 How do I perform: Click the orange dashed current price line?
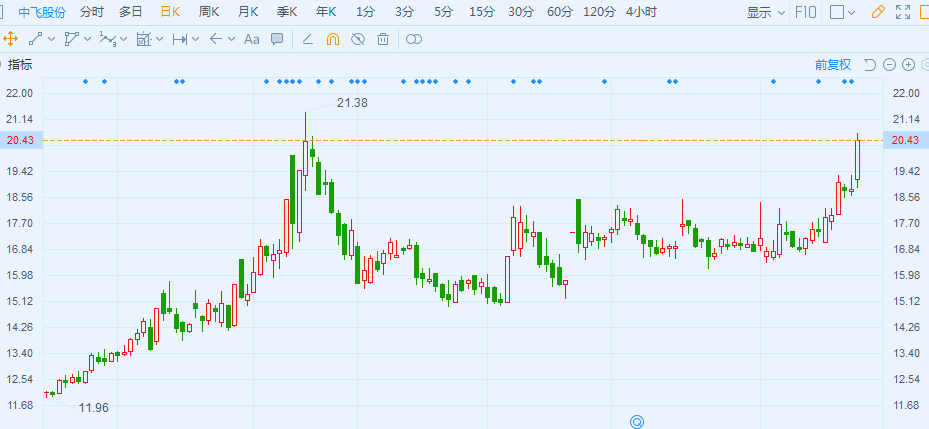click(x=463, y=140)
